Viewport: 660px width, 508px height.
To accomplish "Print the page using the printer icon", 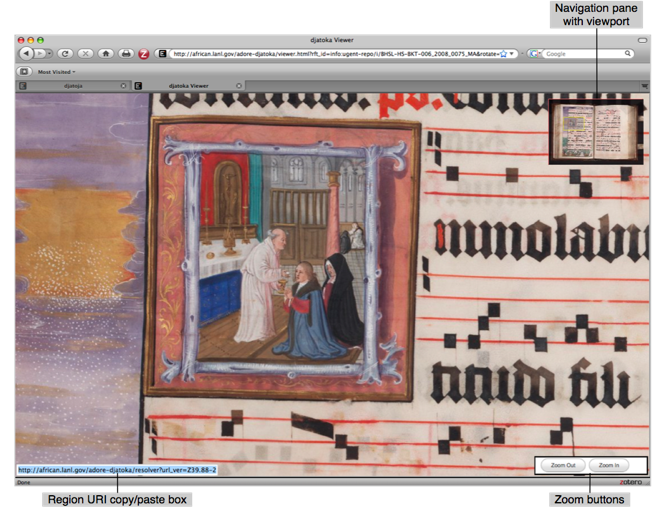I will point(126,54).
